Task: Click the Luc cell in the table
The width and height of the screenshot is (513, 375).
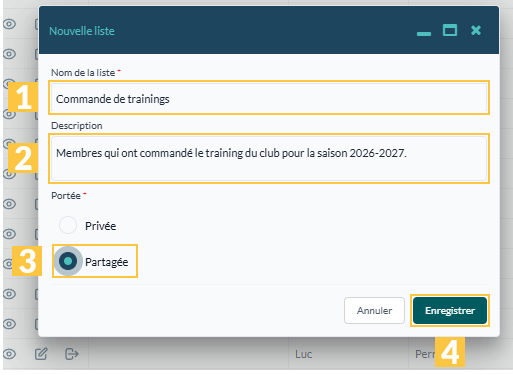Action: point(348,354)
